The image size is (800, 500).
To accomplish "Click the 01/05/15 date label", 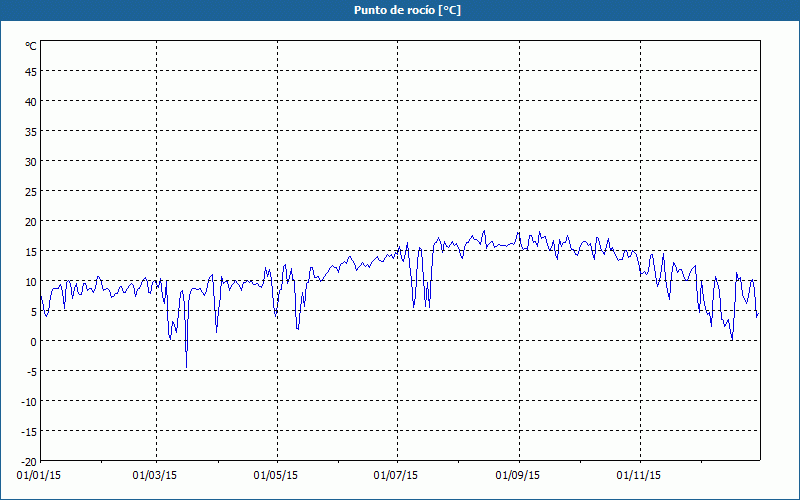I will pyautogui.click(x=276, y=476).
